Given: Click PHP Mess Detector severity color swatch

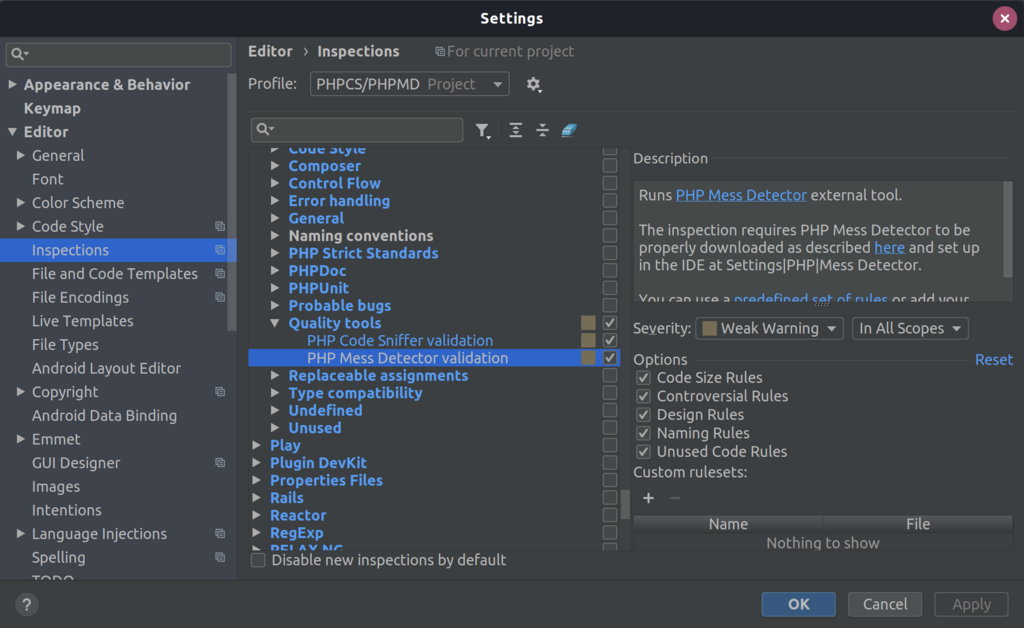Looking at the screenshot, I should (588, 358).
